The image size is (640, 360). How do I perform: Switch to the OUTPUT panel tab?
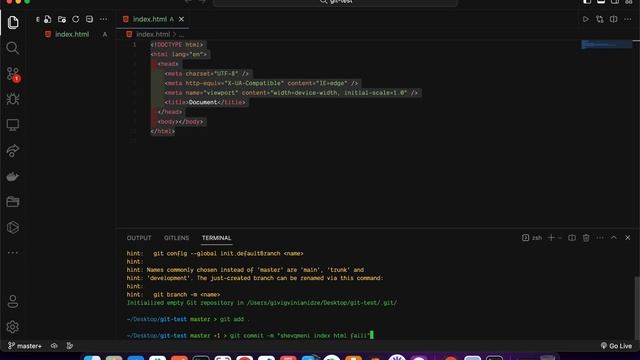click(139, 238)
